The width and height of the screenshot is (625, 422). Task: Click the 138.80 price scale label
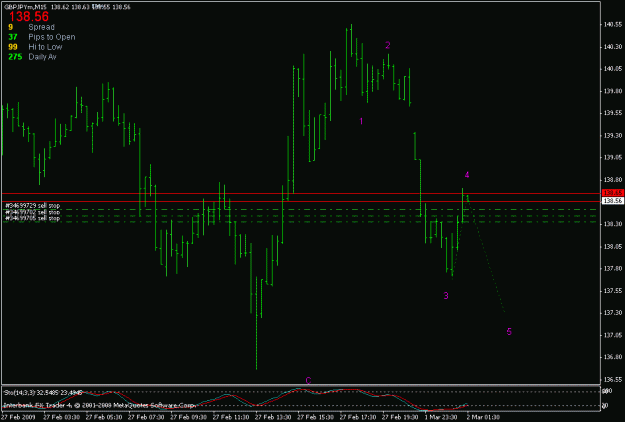pos(613,180)
